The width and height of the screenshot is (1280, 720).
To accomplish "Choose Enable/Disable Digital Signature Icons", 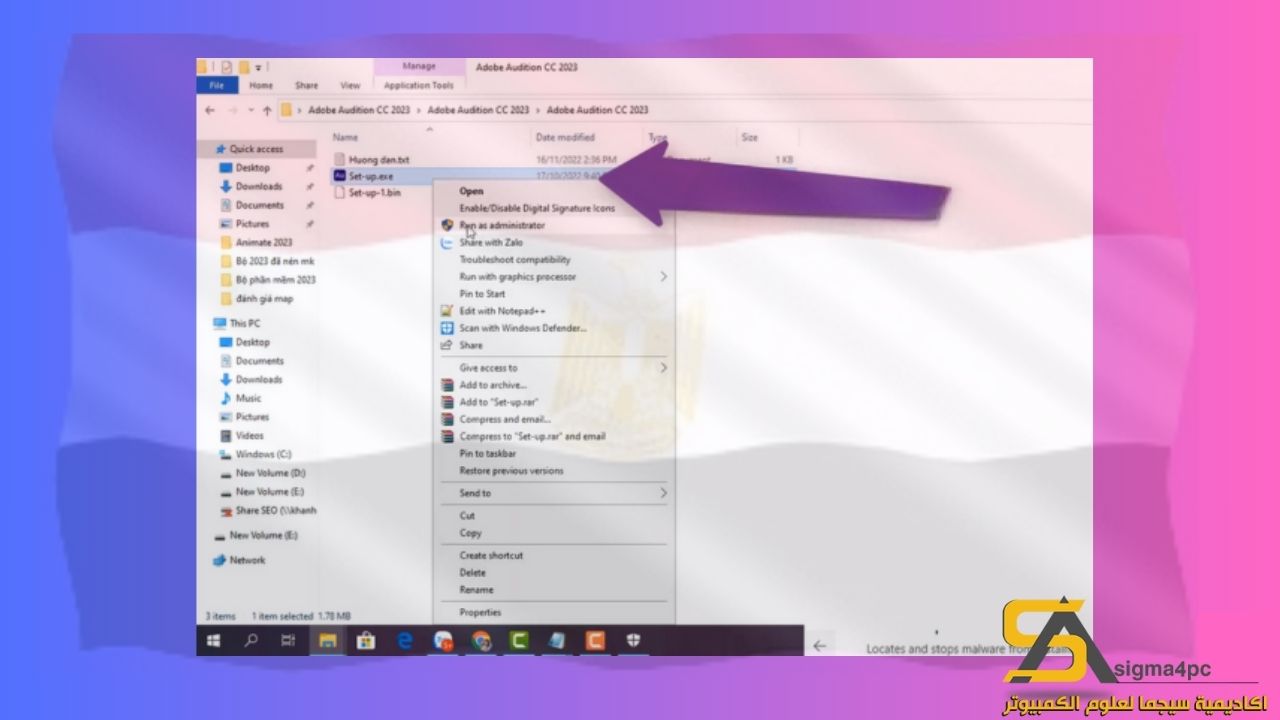I will pyautogui.click(x=537, y=208).
